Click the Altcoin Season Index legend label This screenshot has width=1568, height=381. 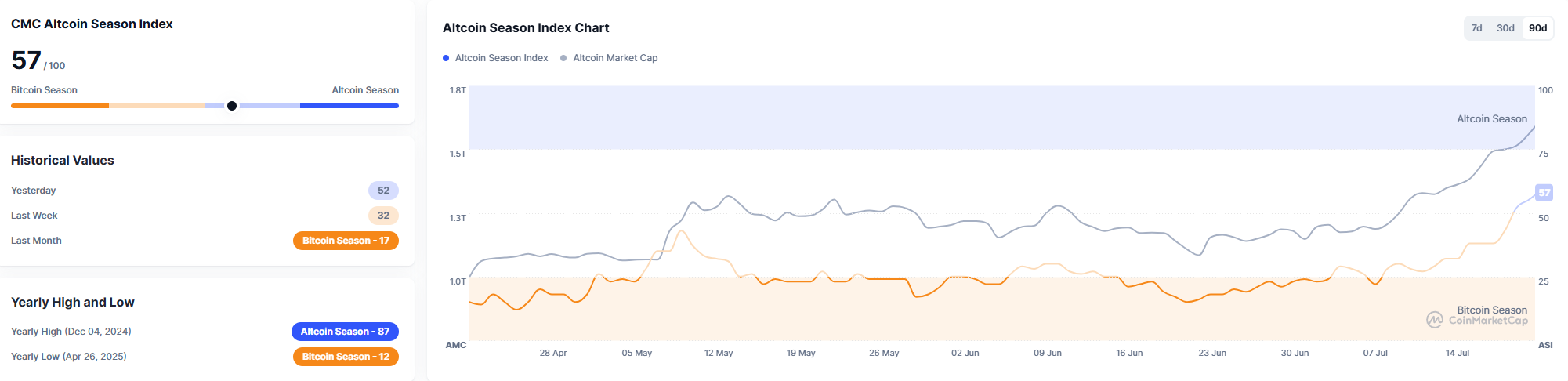click(x=502, y=58)
